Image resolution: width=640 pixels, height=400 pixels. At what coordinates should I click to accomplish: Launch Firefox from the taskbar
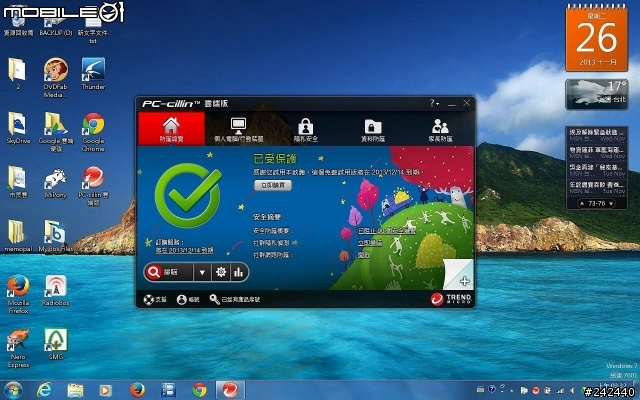coord(137,391)
